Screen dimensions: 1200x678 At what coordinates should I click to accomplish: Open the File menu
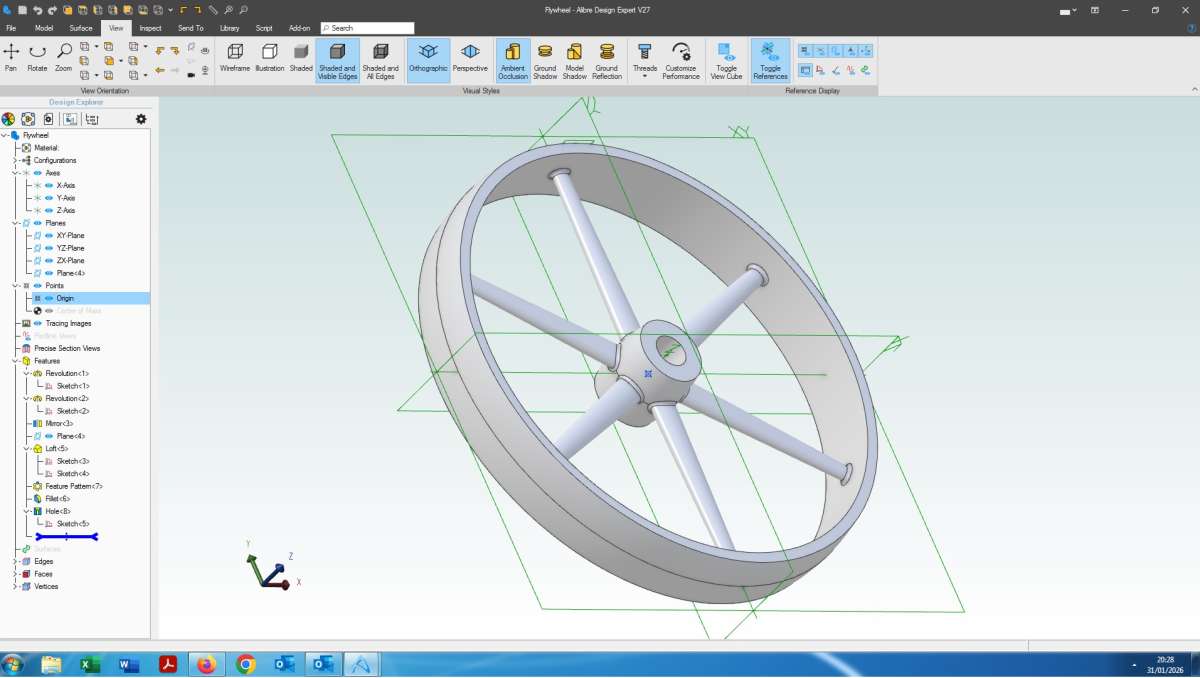pos(11,28)
